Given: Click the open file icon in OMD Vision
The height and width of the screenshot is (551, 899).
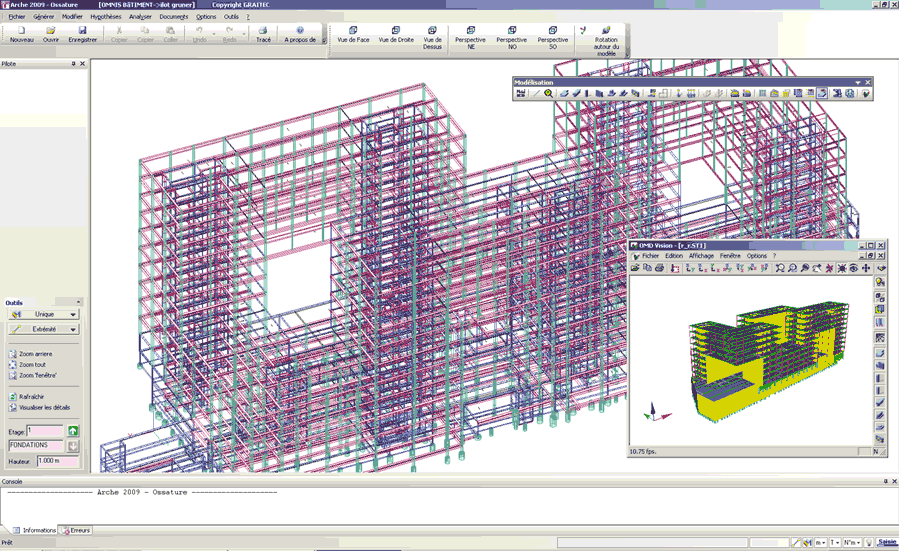Looking at the screenshot, I should tap(635, 268).
